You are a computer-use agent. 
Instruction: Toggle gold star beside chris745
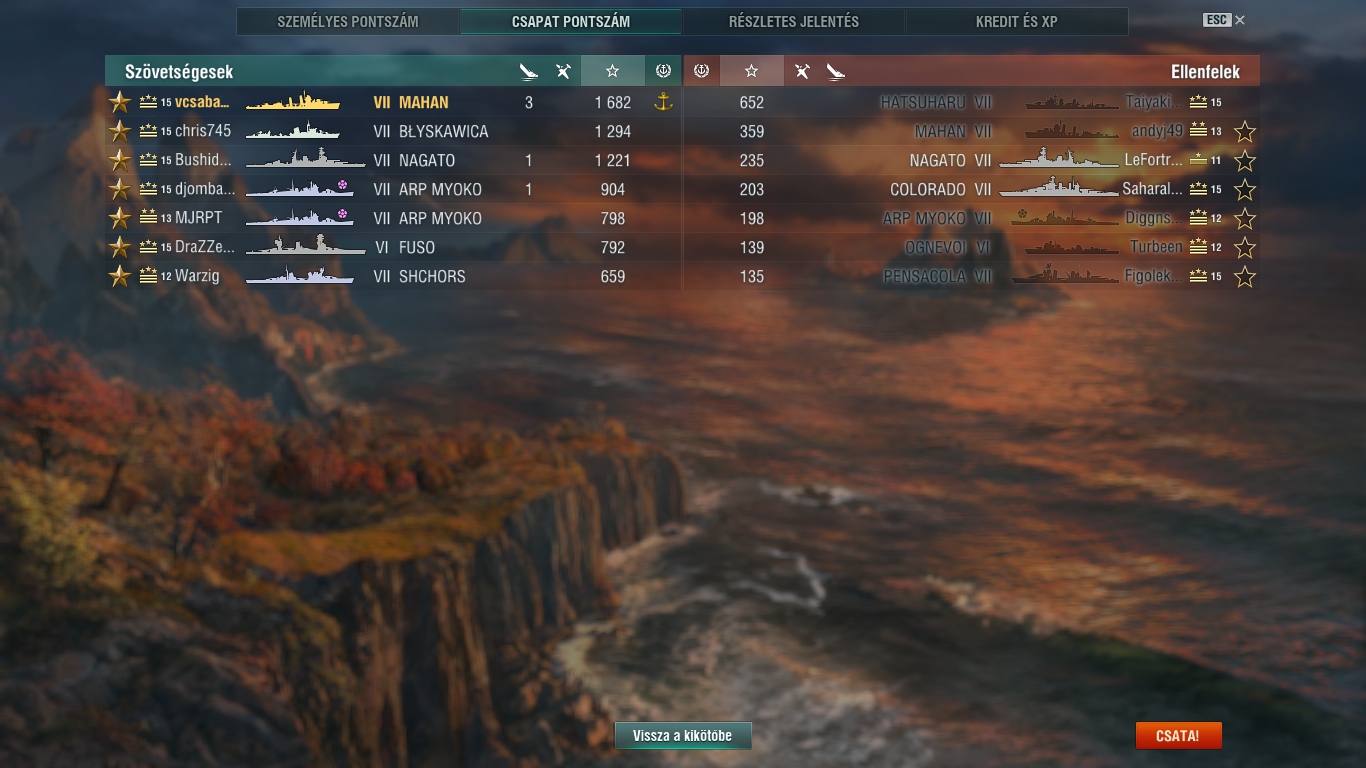point(120,131)
